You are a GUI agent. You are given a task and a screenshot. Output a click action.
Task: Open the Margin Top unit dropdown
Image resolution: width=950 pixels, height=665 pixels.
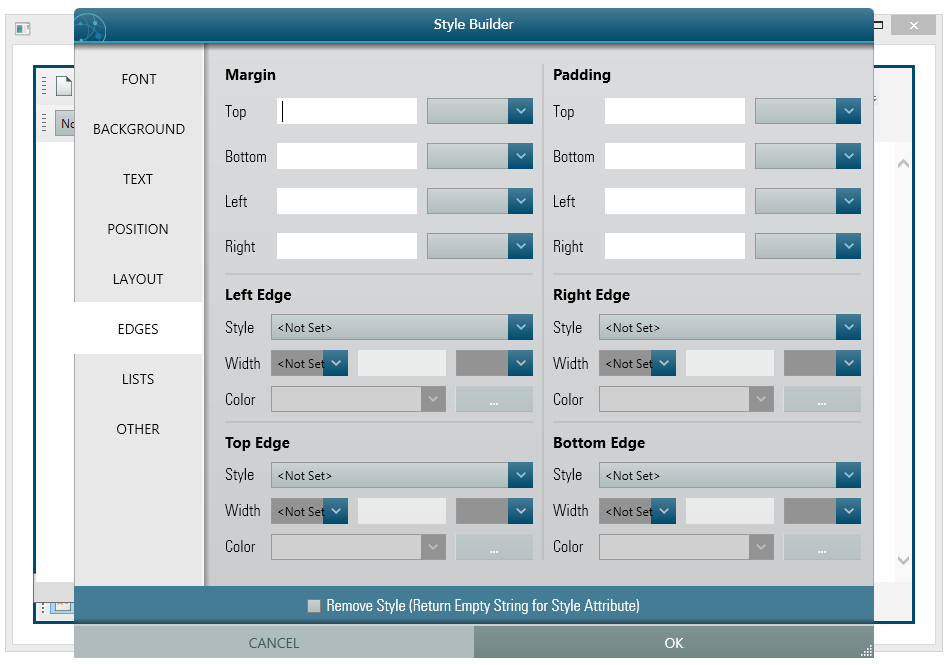click(521, 111)
